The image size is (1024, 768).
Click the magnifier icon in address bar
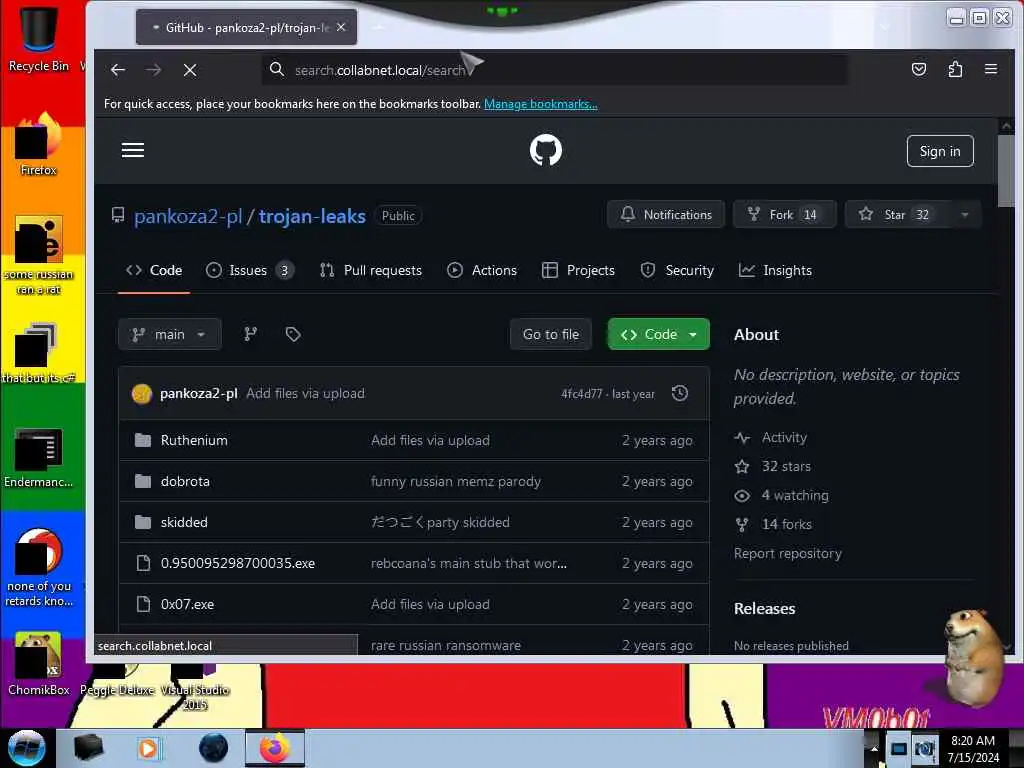pyautogui.click(x=277, y=69)
